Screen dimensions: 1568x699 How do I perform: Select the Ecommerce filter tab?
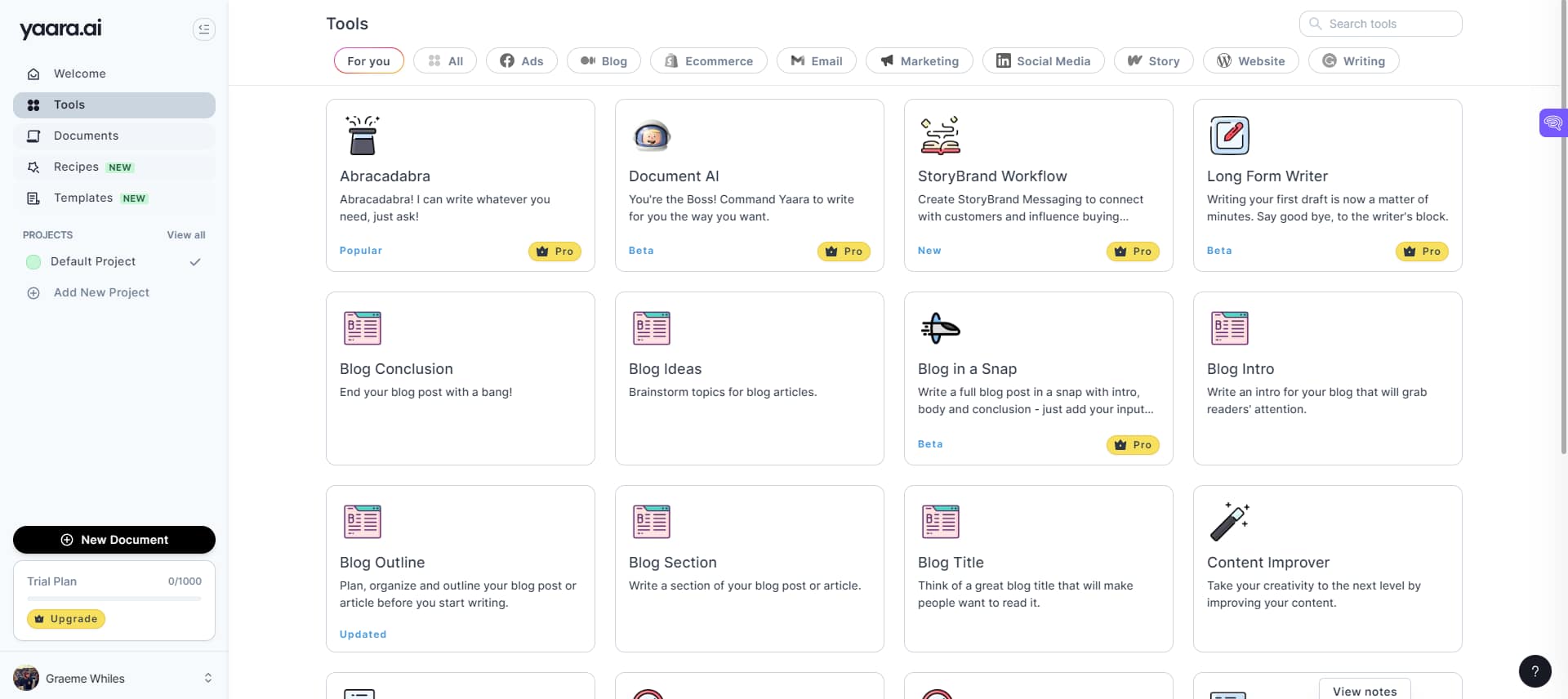[x=708, y=60]
